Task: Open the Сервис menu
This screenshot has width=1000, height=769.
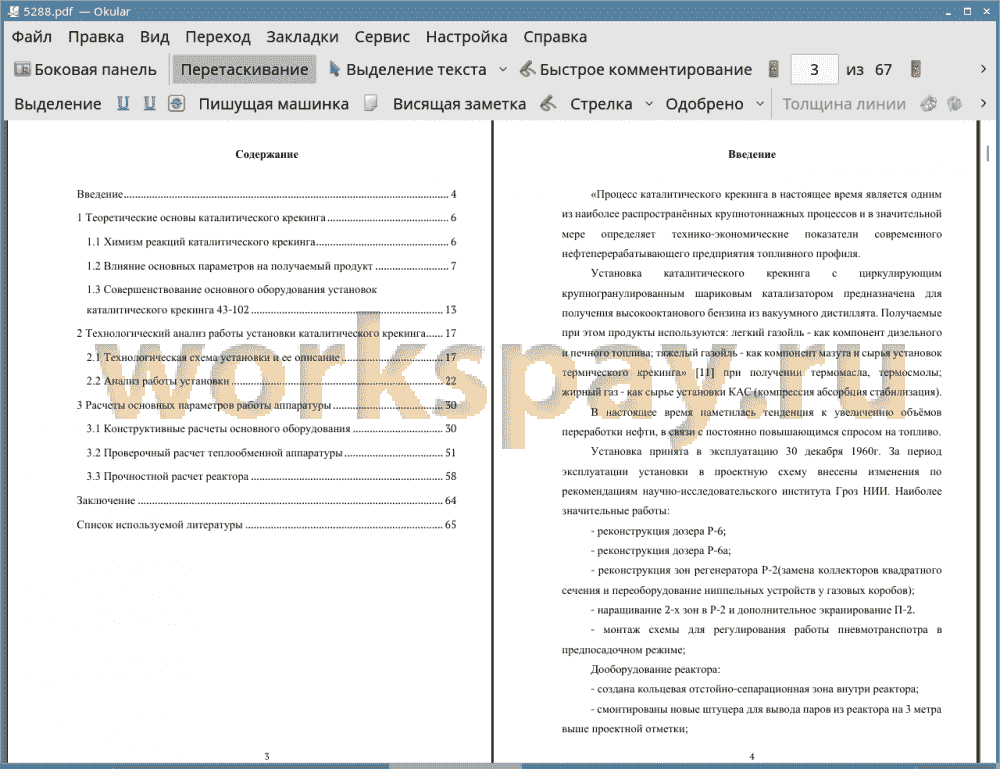Action: 382,37
